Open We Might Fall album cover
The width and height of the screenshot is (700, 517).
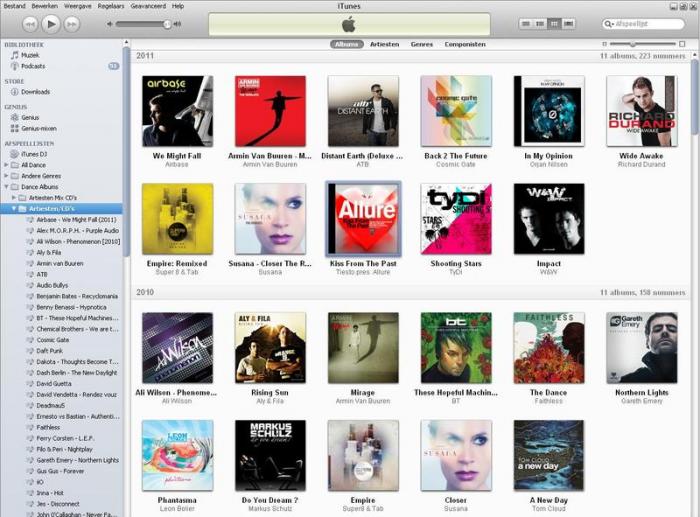[x=177, y=111]
